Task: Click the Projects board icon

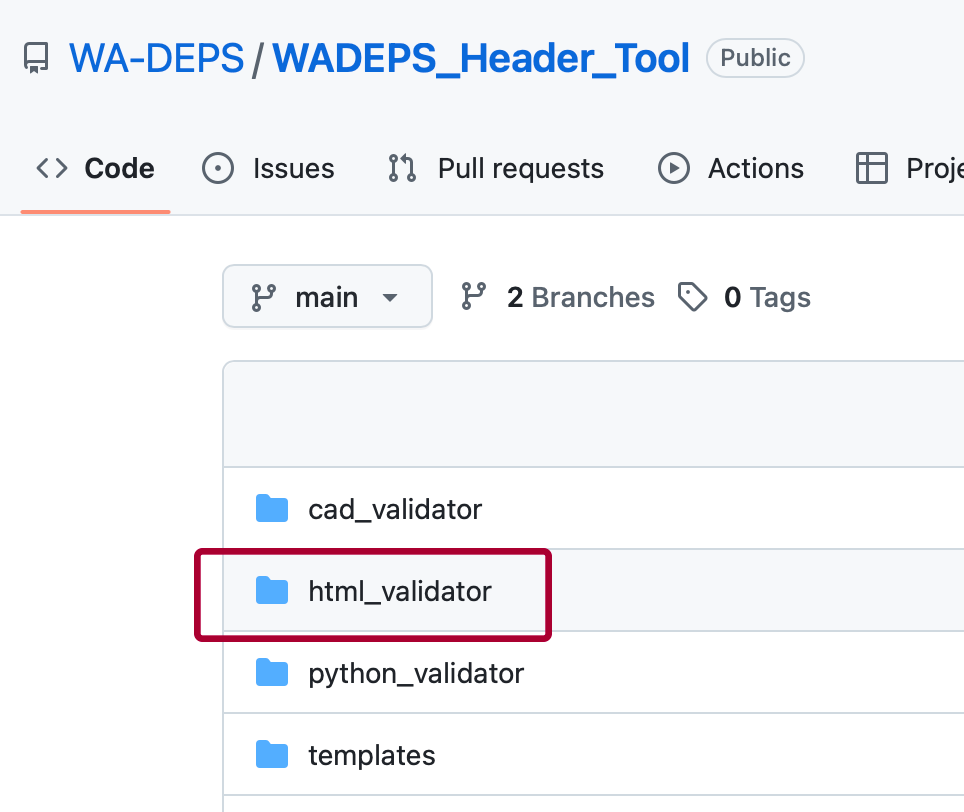Action: point(872,168)
